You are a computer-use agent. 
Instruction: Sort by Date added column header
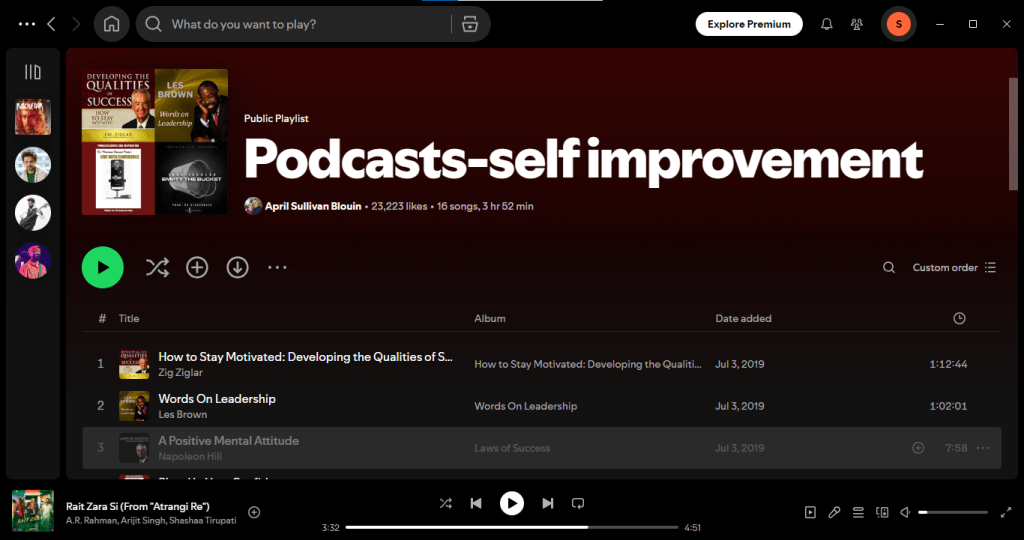click(x=743, y=319)
